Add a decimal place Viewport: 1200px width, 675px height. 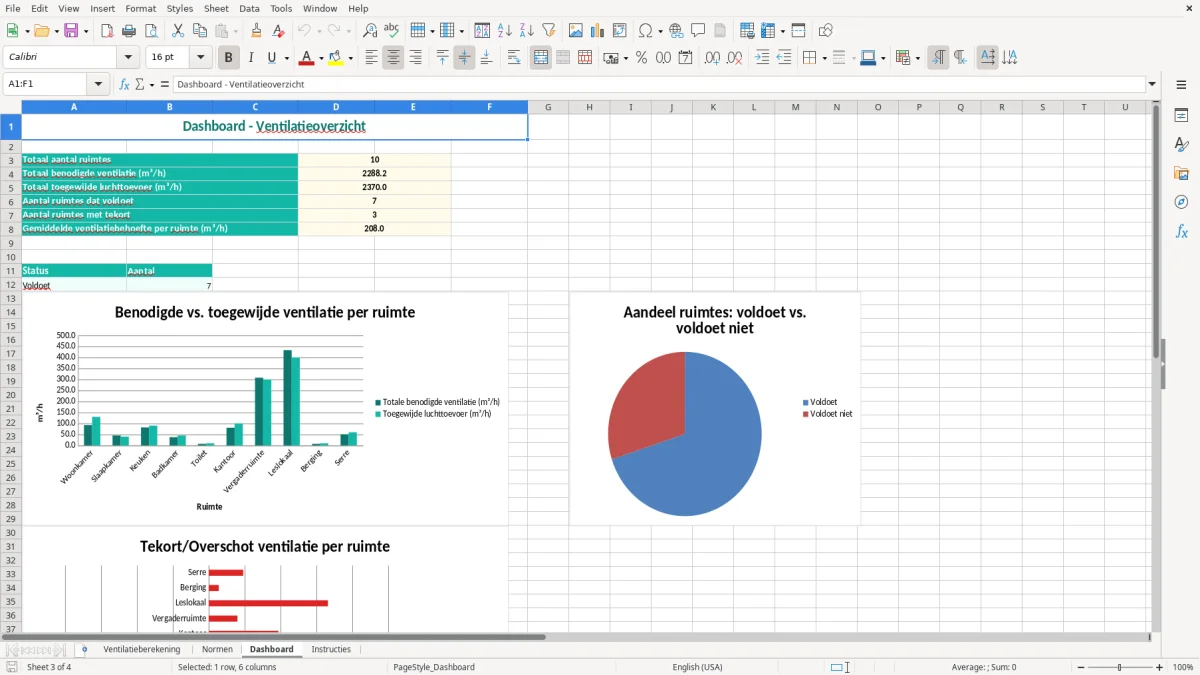coord(713,58)
